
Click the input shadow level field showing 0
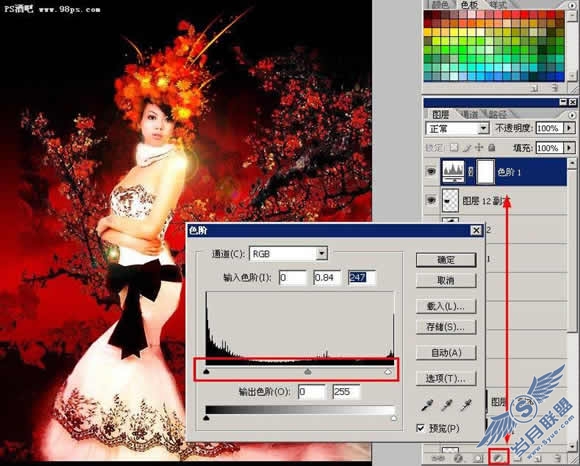(293, 277)
